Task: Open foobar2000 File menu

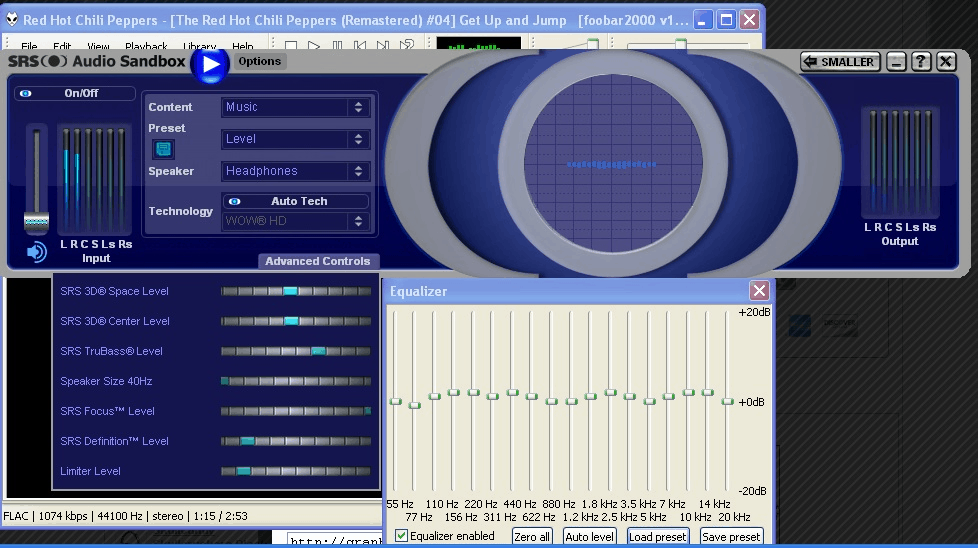Action: click(x=29, y=46)
